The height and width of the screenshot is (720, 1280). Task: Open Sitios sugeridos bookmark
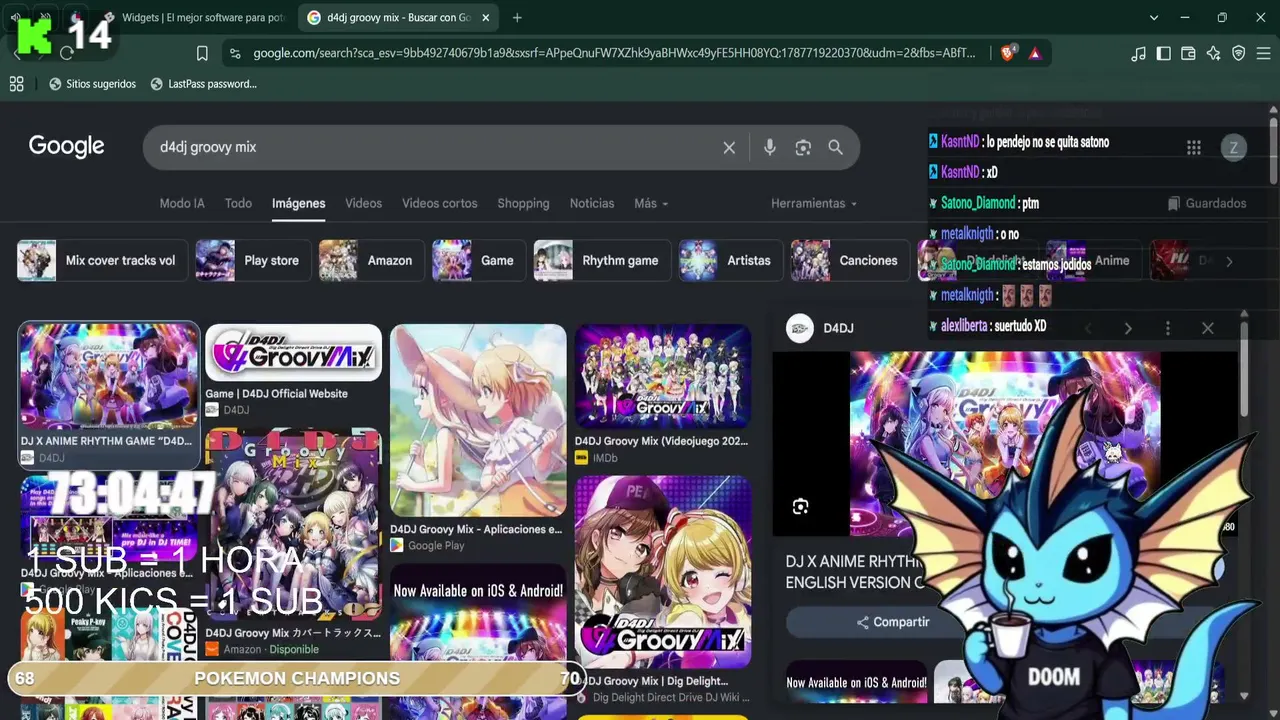click(x=92, y=84)
